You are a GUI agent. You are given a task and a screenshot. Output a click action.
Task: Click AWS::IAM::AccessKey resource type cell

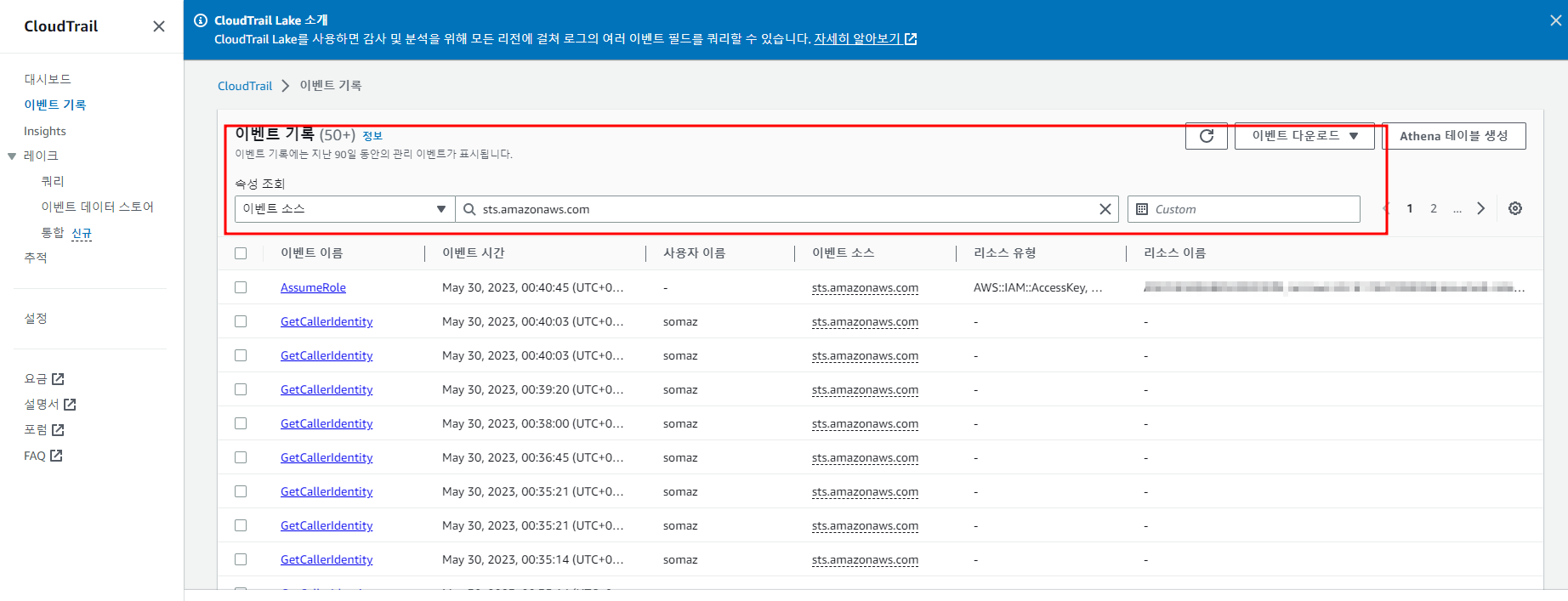pos(1038,287)
